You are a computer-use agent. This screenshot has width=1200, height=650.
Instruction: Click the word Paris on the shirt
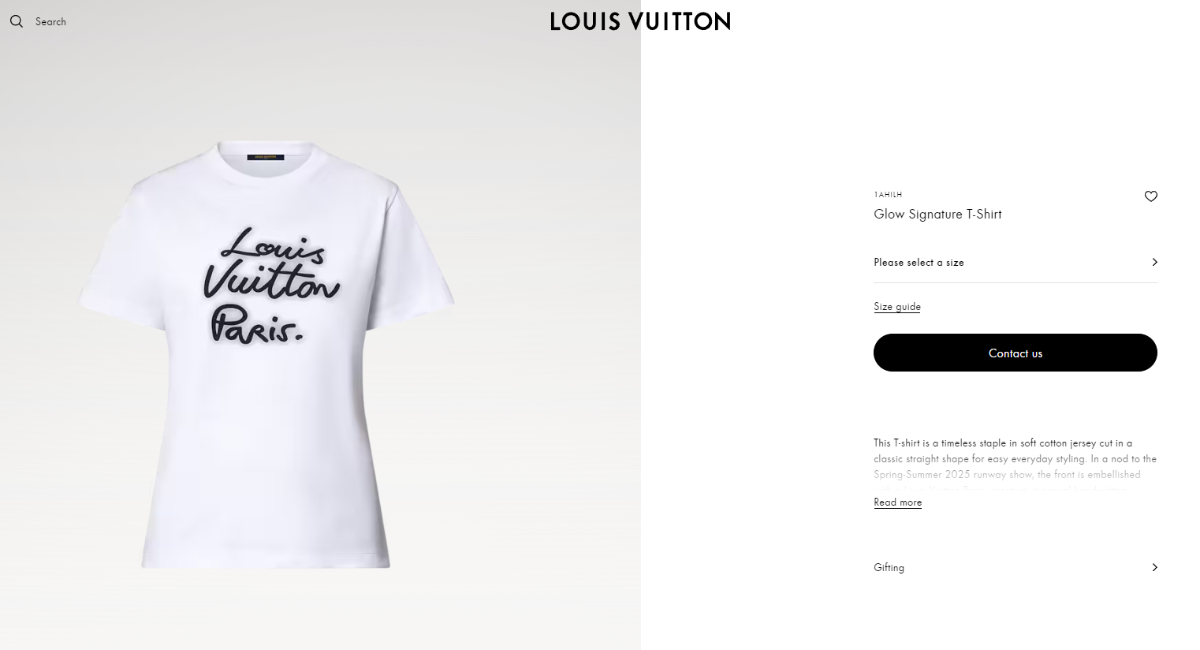click(x=257, y=325)
